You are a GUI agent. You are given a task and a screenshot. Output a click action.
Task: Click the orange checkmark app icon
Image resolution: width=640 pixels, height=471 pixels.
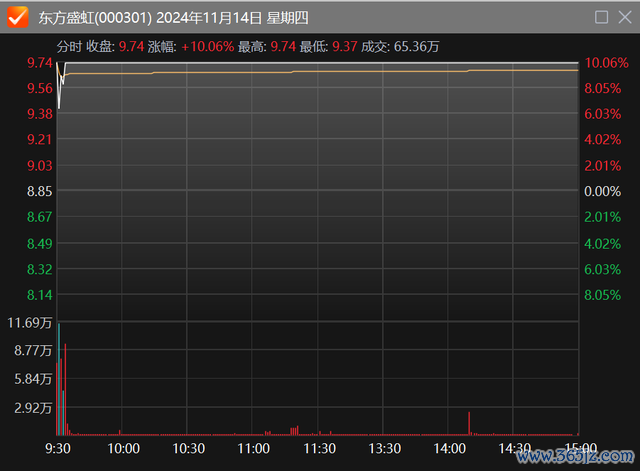18,17
